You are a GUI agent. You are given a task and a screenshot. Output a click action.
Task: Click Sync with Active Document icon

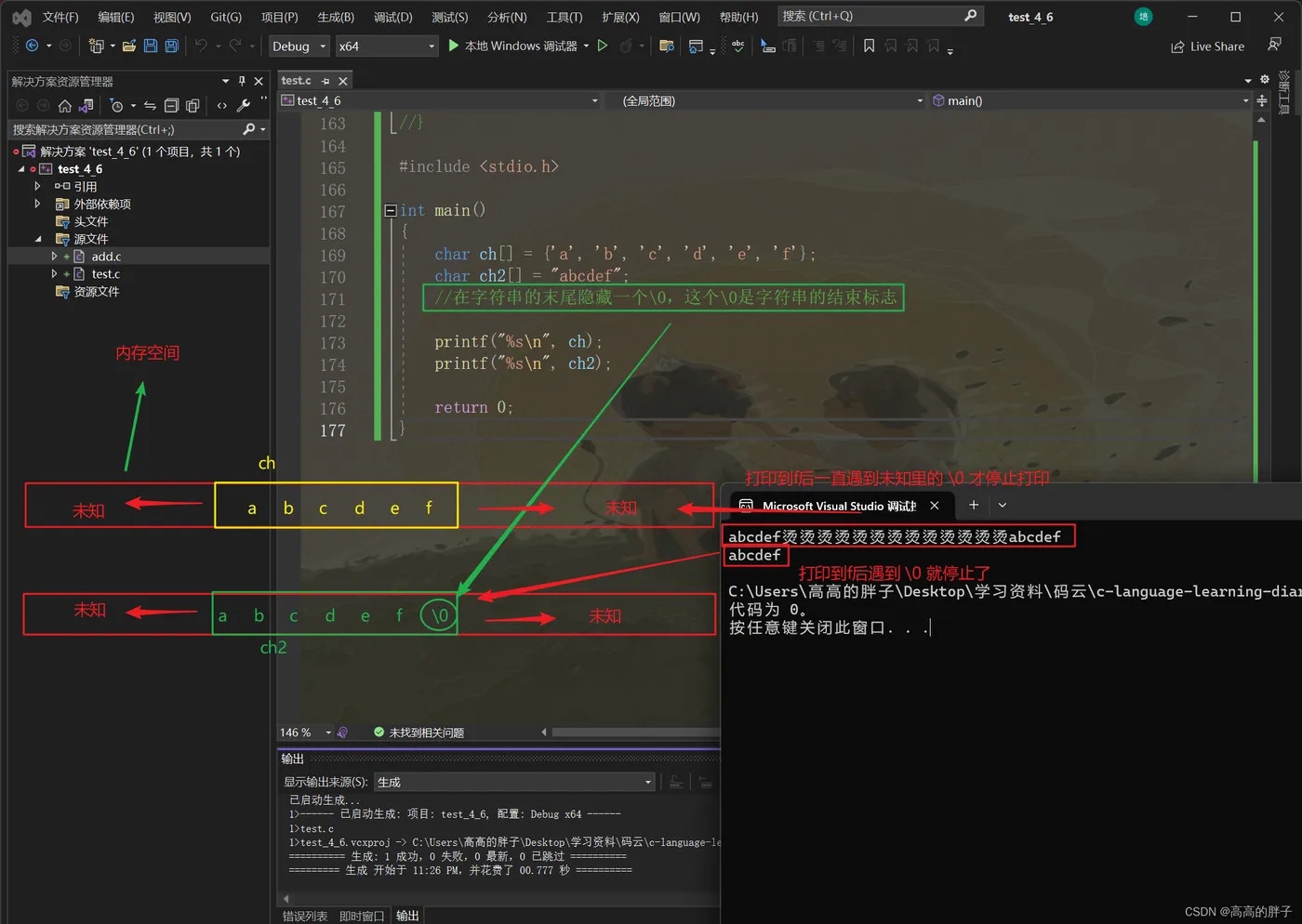(150, 105)
